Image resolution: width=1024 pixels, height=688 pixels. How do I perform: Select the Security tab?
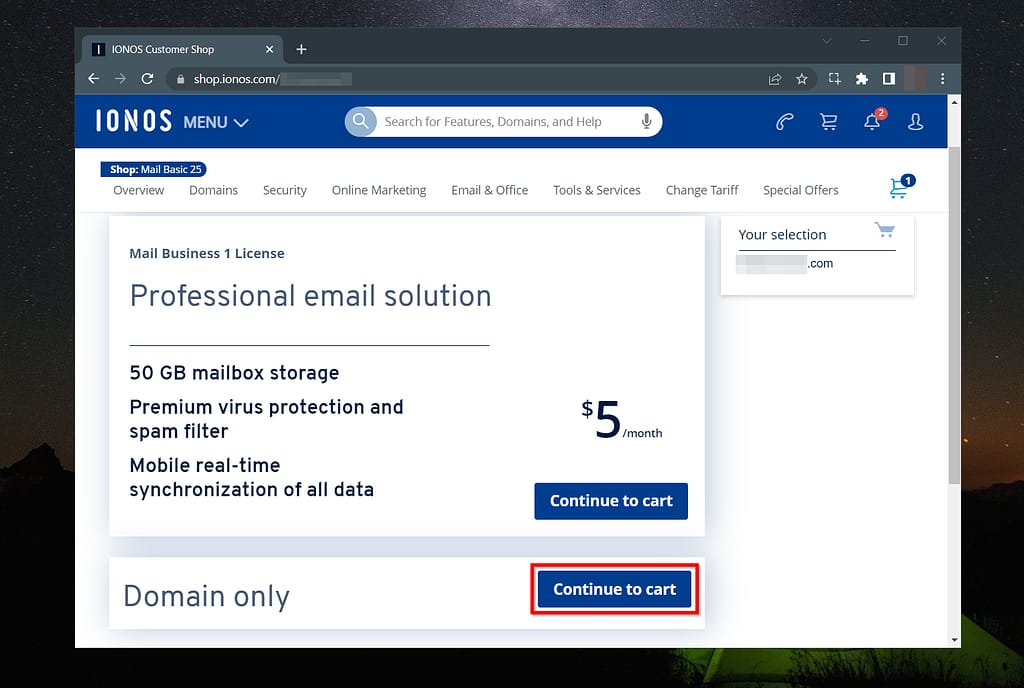pos(285,190)
